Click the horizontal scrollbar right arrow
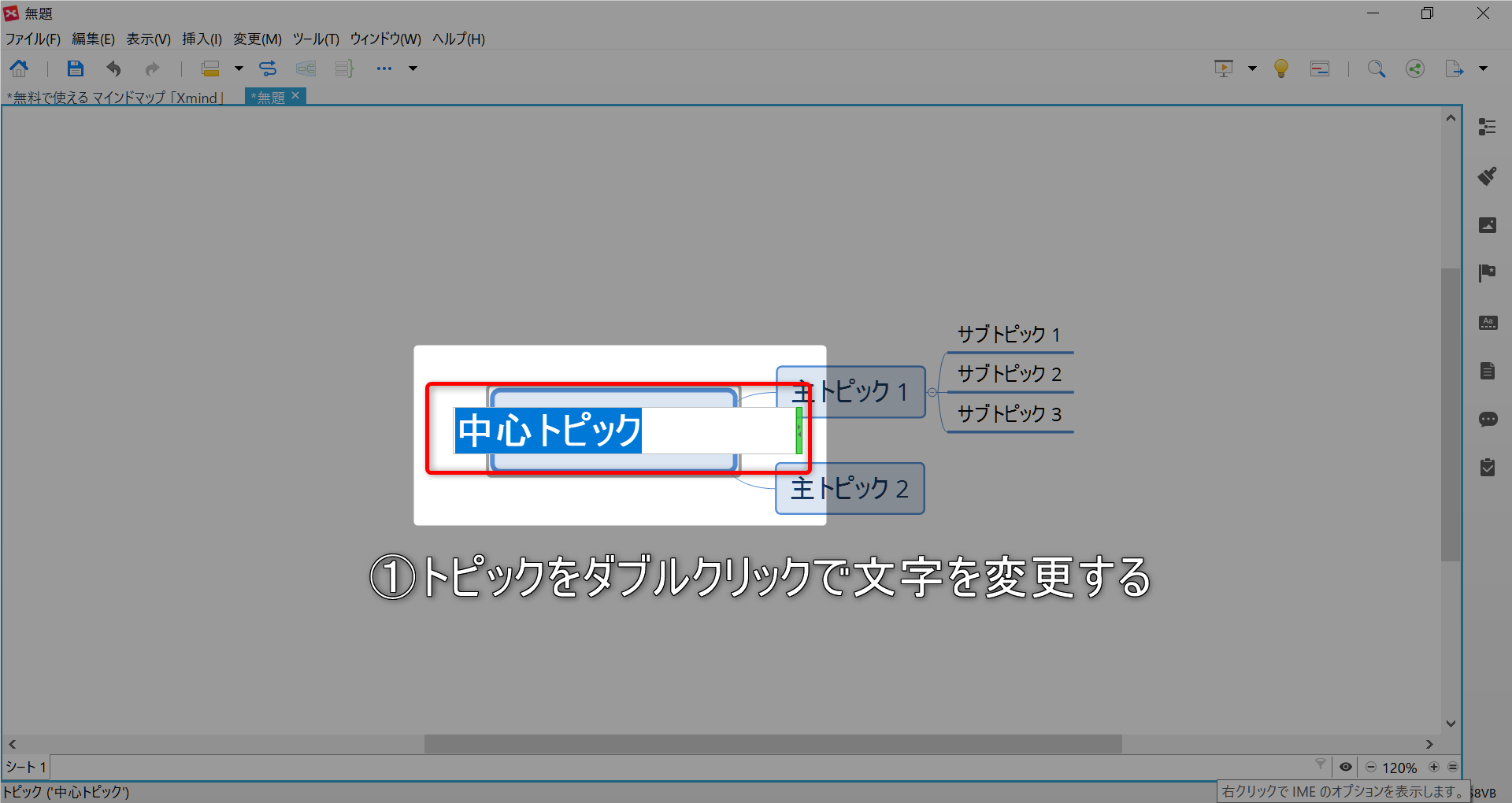 (x=1430, y=744)
